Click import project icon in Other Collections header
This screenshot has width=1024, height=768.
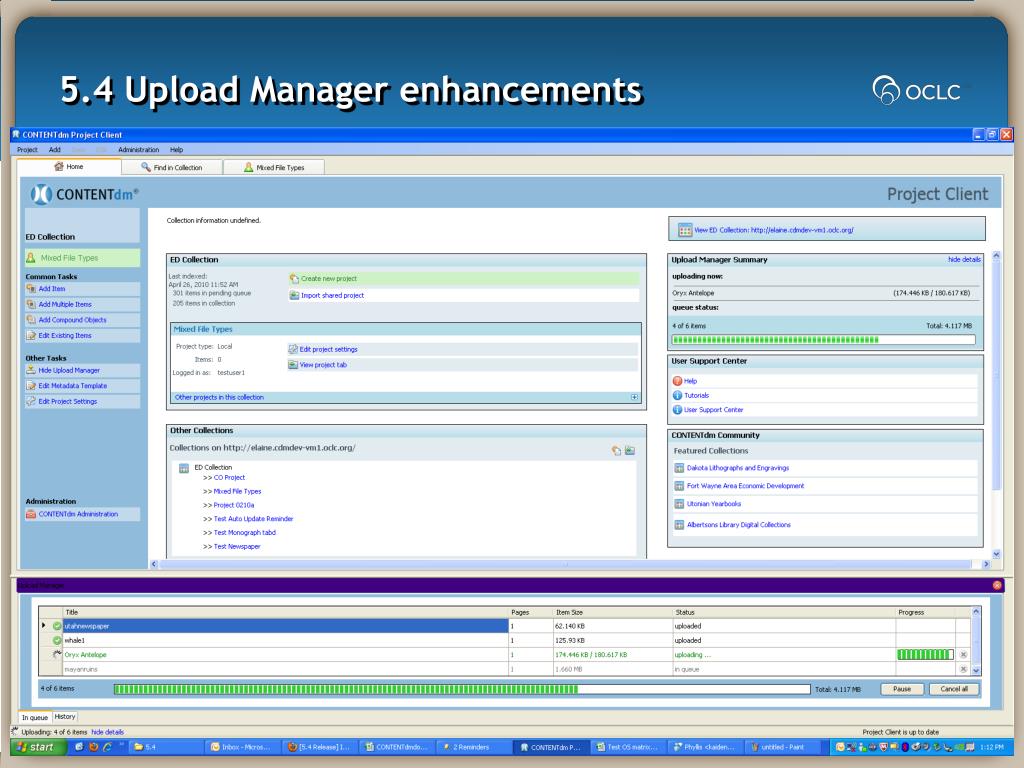tap(630, 451)
